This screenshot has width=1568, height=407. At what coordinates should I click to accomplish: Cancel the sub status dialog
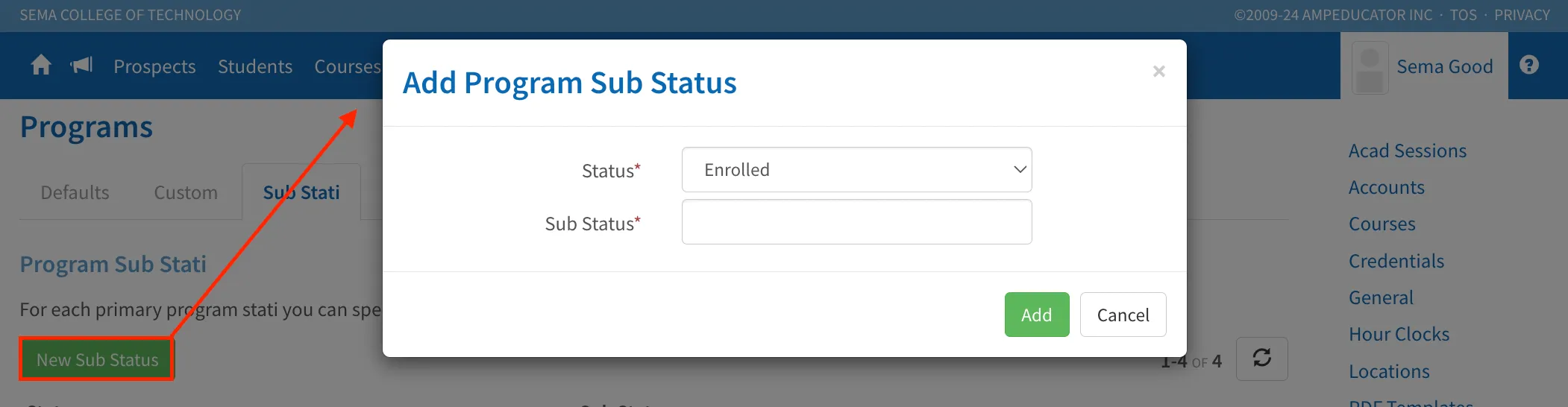pos(1123,315)
